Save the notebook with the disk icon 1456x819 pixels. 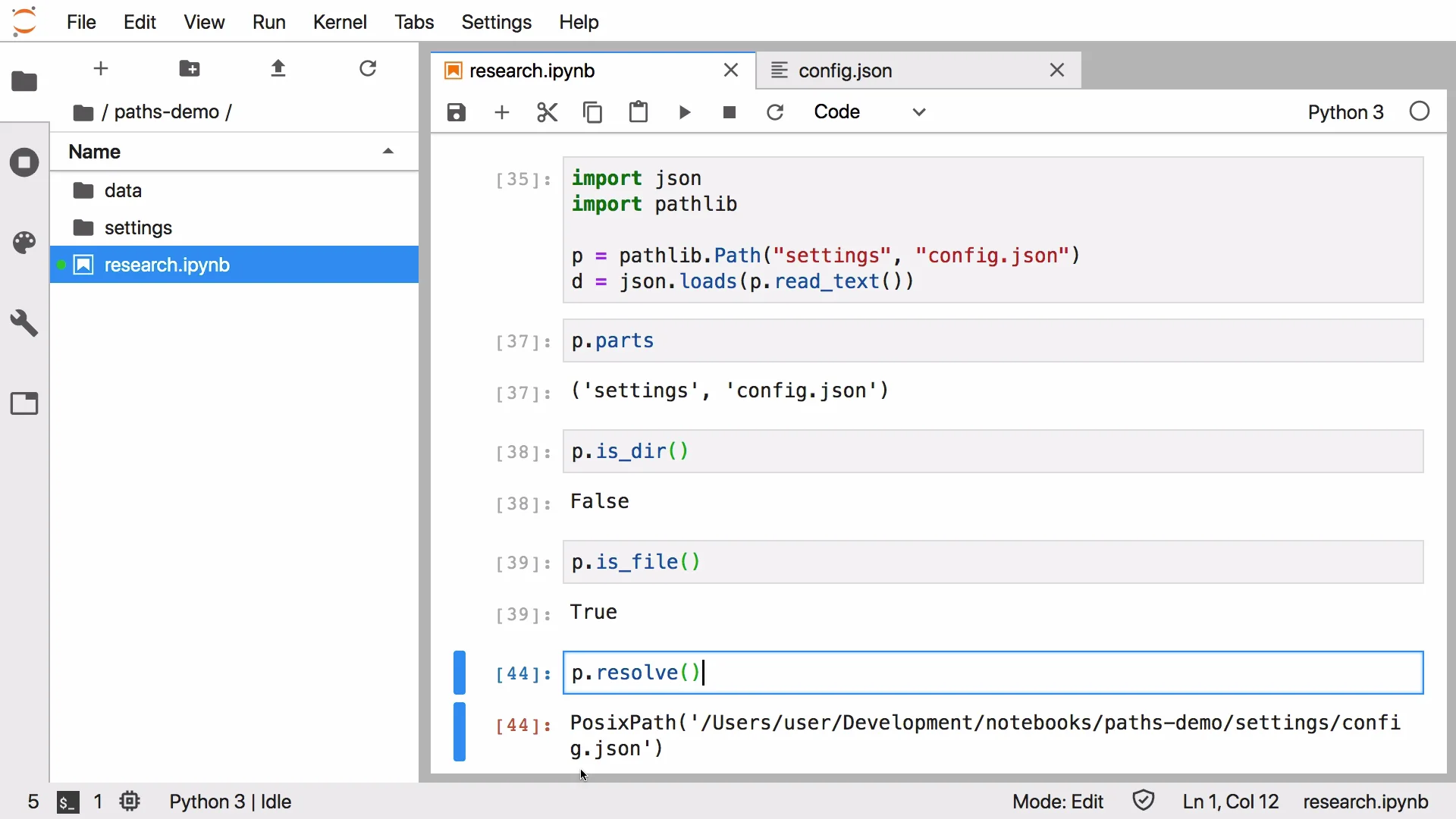[456, 112]
